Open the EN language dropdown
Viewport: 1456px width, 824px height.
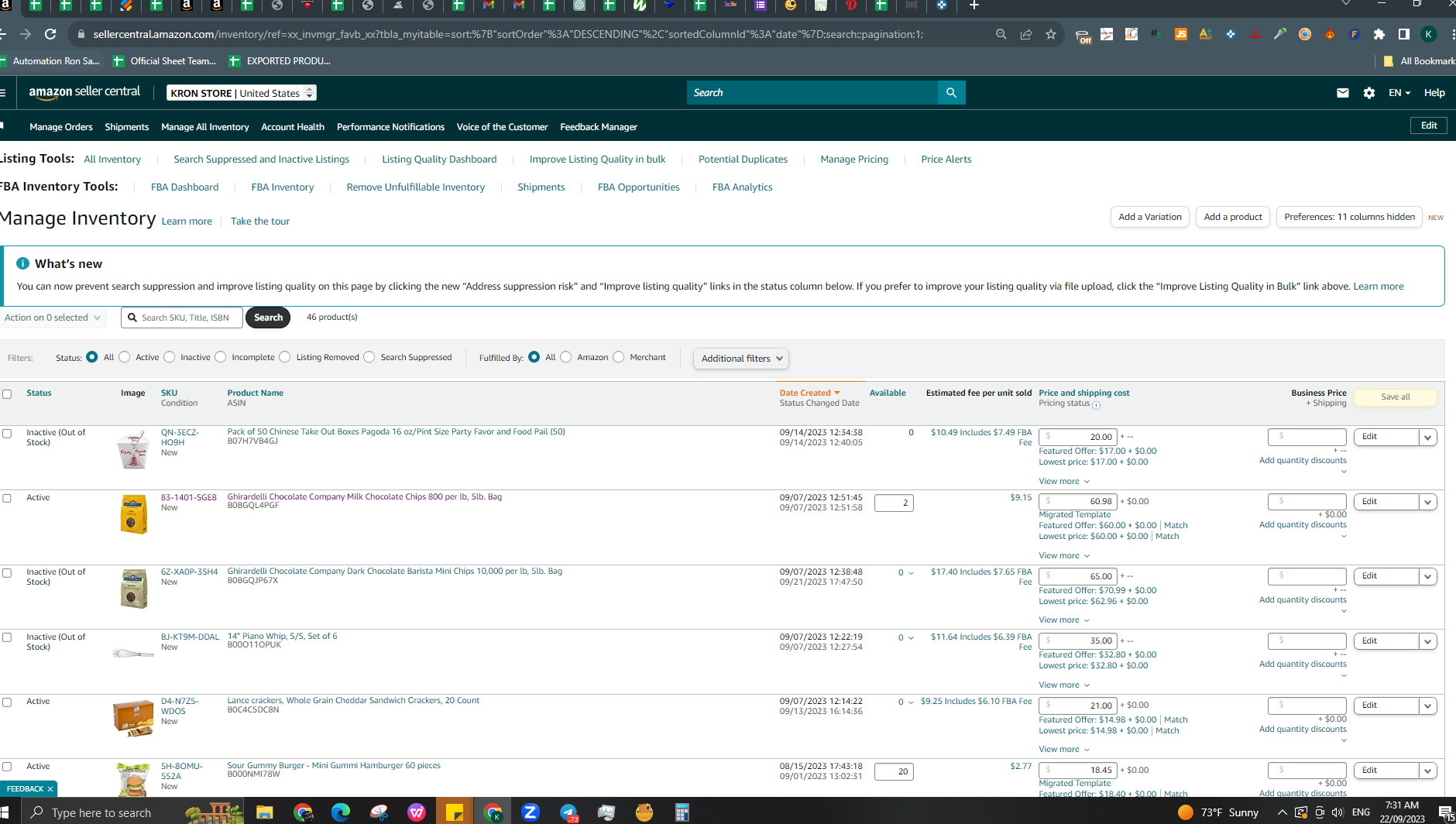point(1399,93)
